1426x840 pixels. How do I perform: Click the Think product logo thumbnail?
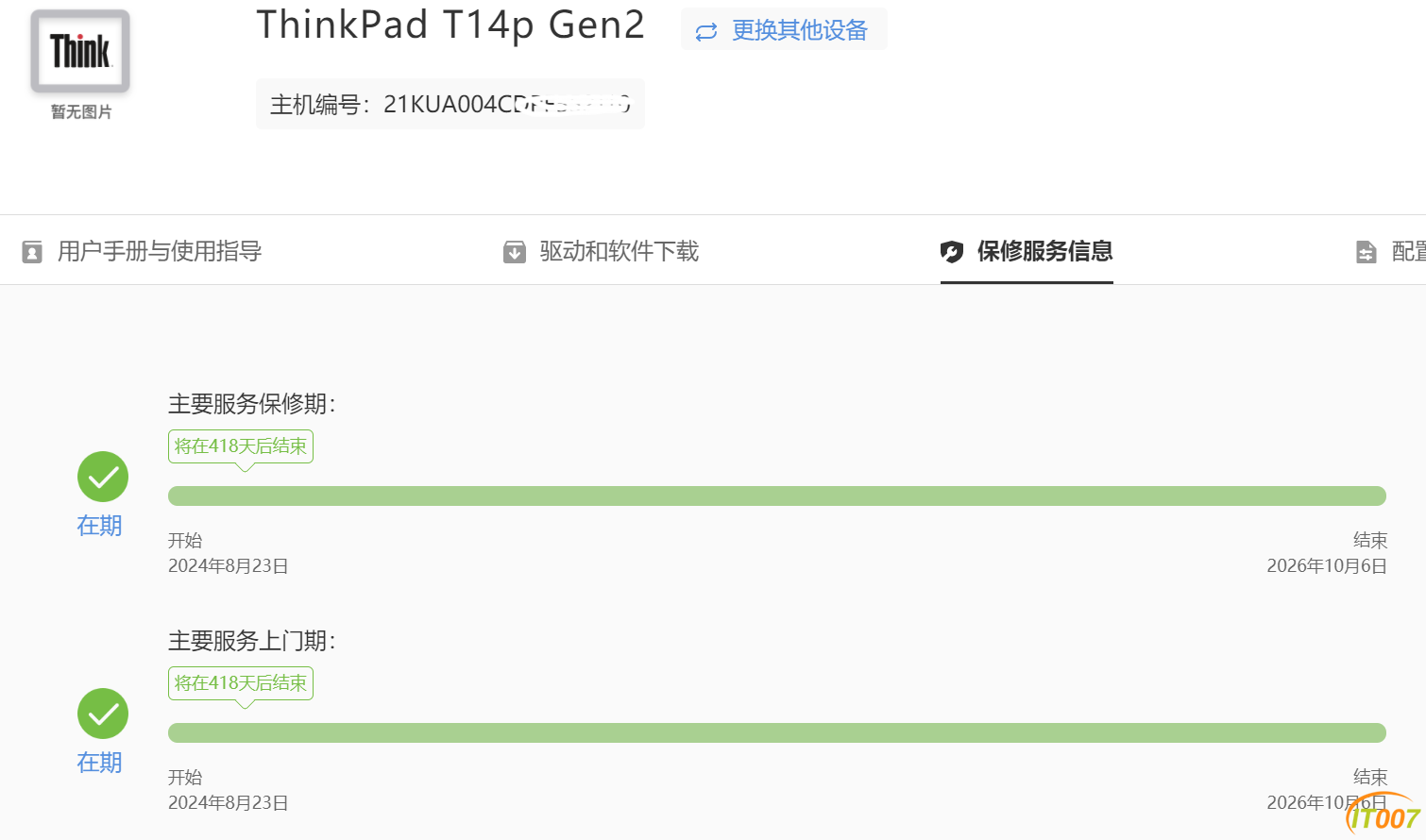click(80, 52)
